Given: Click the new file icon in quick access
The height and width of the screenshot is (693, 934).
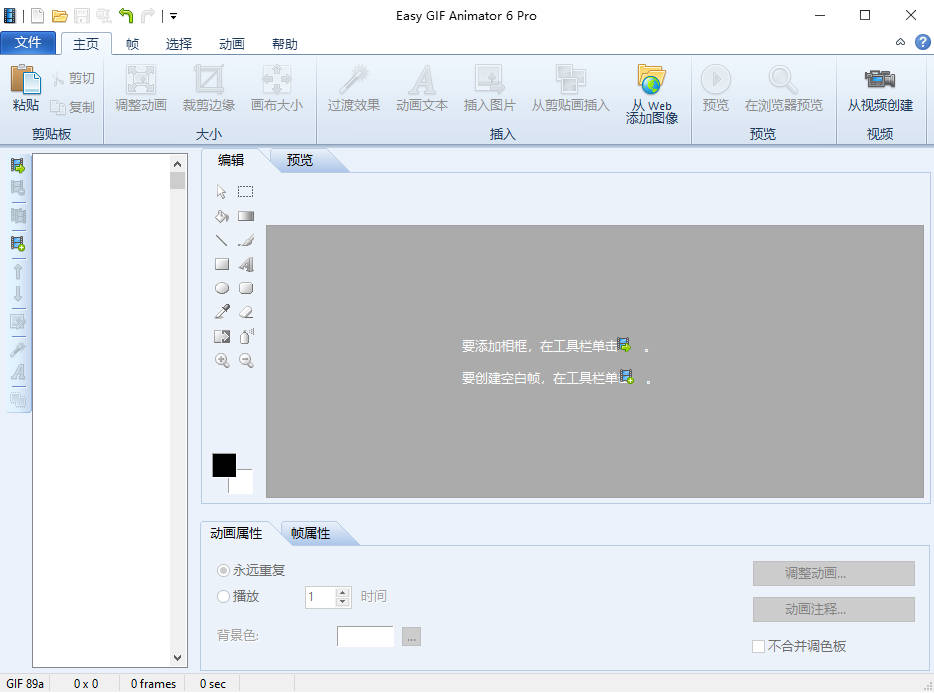Looking at the screenshot, I should pyautogui.click(x=38, y=15).
